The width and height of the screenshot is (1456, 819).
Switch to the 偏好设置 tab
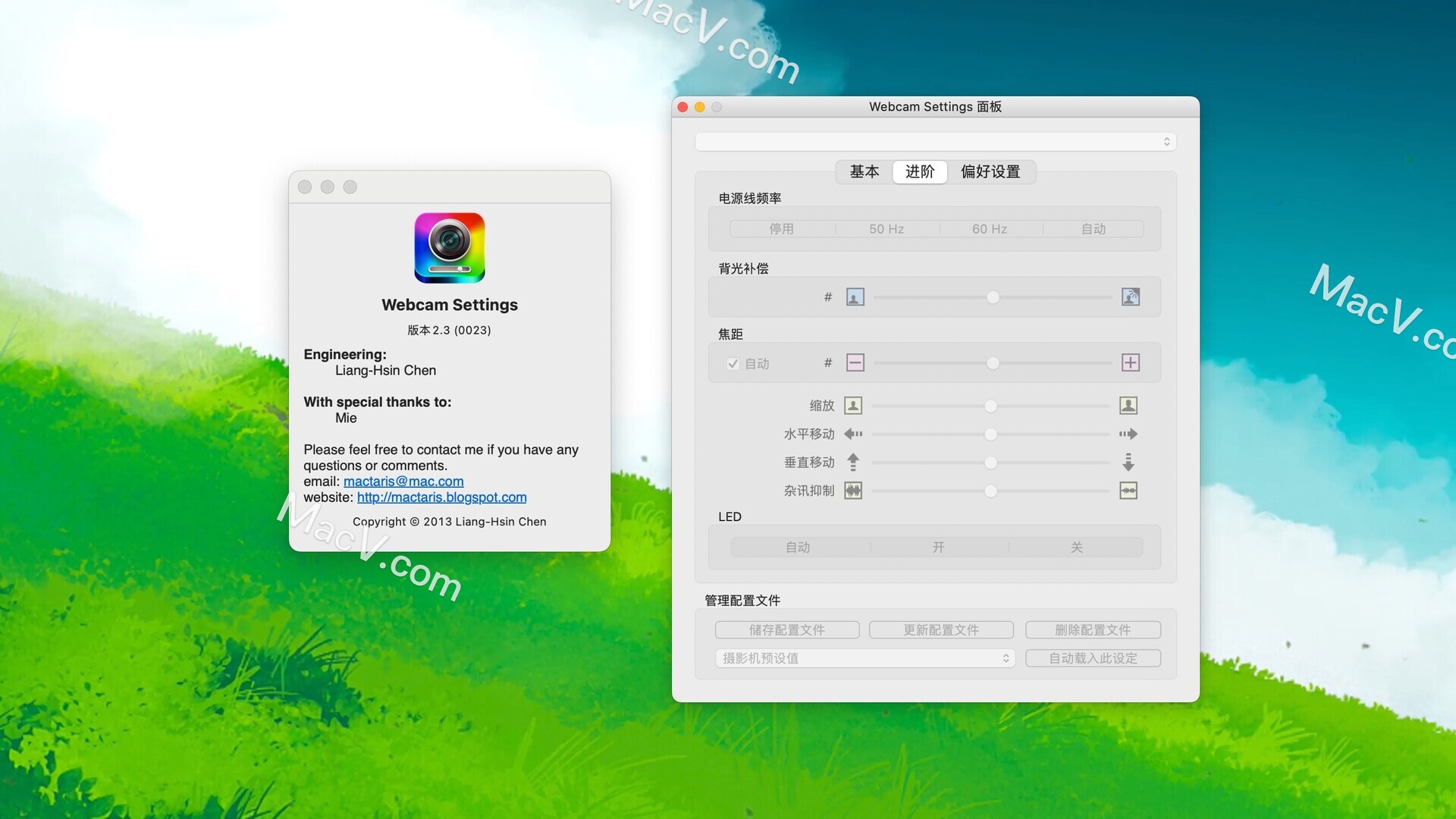tap(990, 172)
